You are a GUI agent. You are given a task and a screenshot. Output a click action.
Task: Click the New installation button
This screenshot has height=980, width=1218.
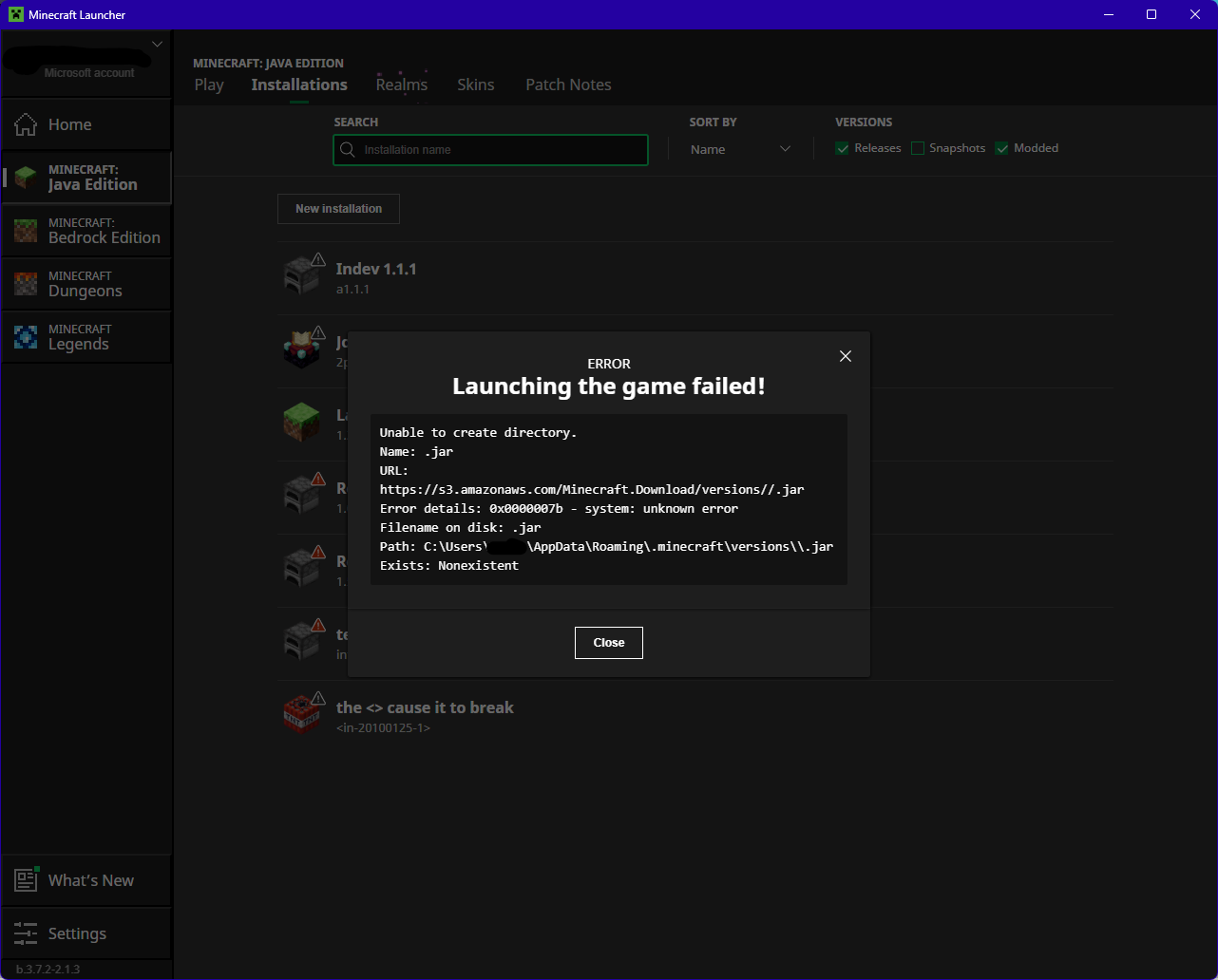point(338,209)
